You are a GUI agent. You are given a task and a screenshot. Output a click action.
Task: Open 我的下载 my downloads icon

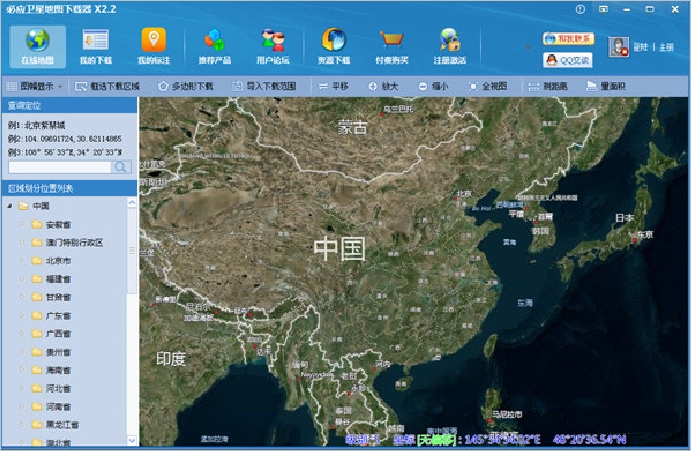96,46
